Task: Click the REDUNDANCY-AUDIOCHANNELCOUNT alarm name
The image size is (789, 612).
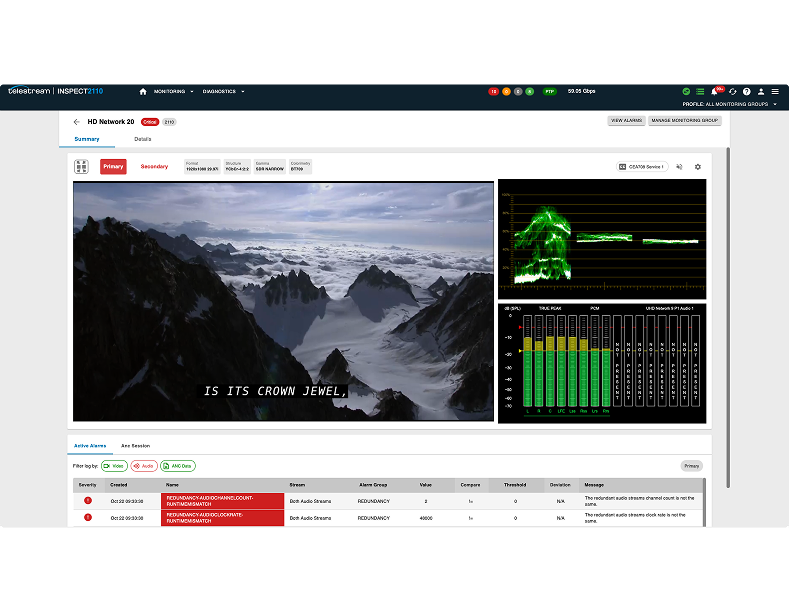Action: pyautogui.click(x=222, y=501)
